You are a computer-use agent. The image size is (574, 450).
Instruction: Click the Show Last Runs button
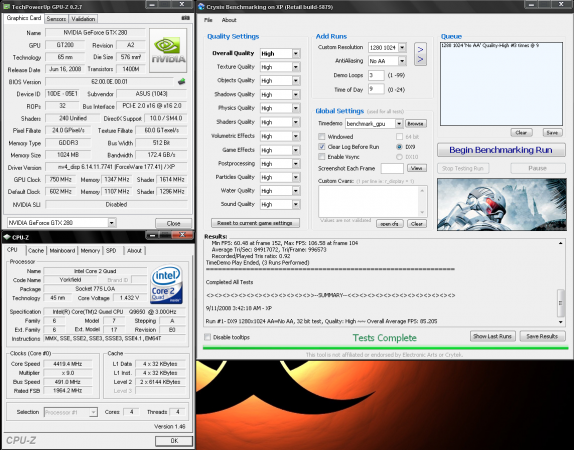[492, 336]
